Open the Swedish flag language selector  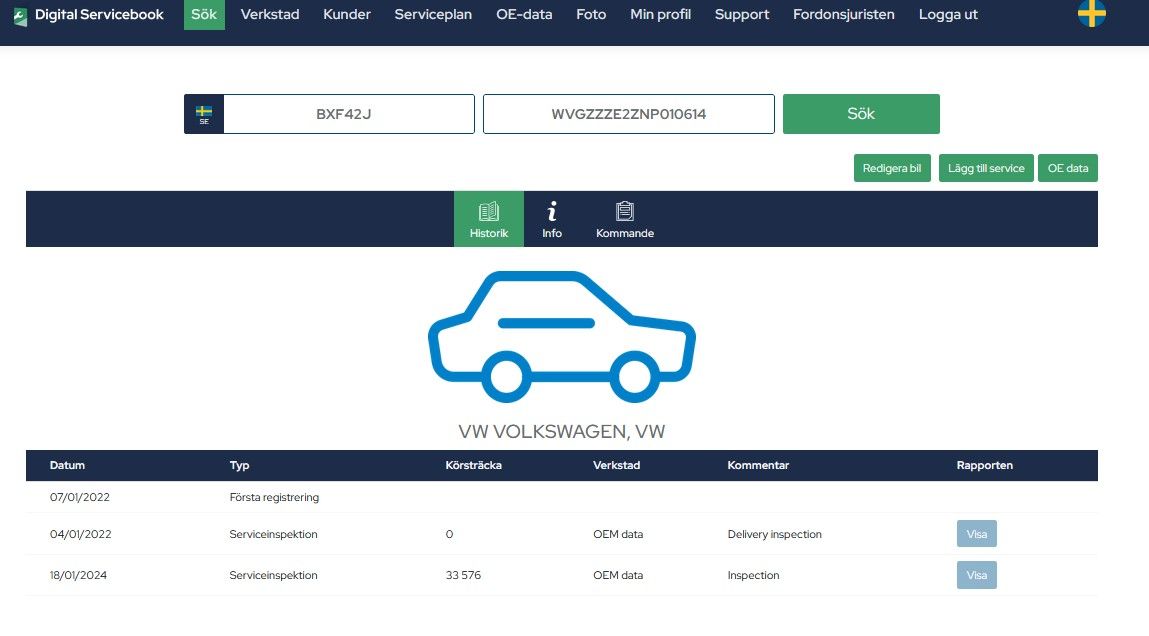[x=1092, y=12]
